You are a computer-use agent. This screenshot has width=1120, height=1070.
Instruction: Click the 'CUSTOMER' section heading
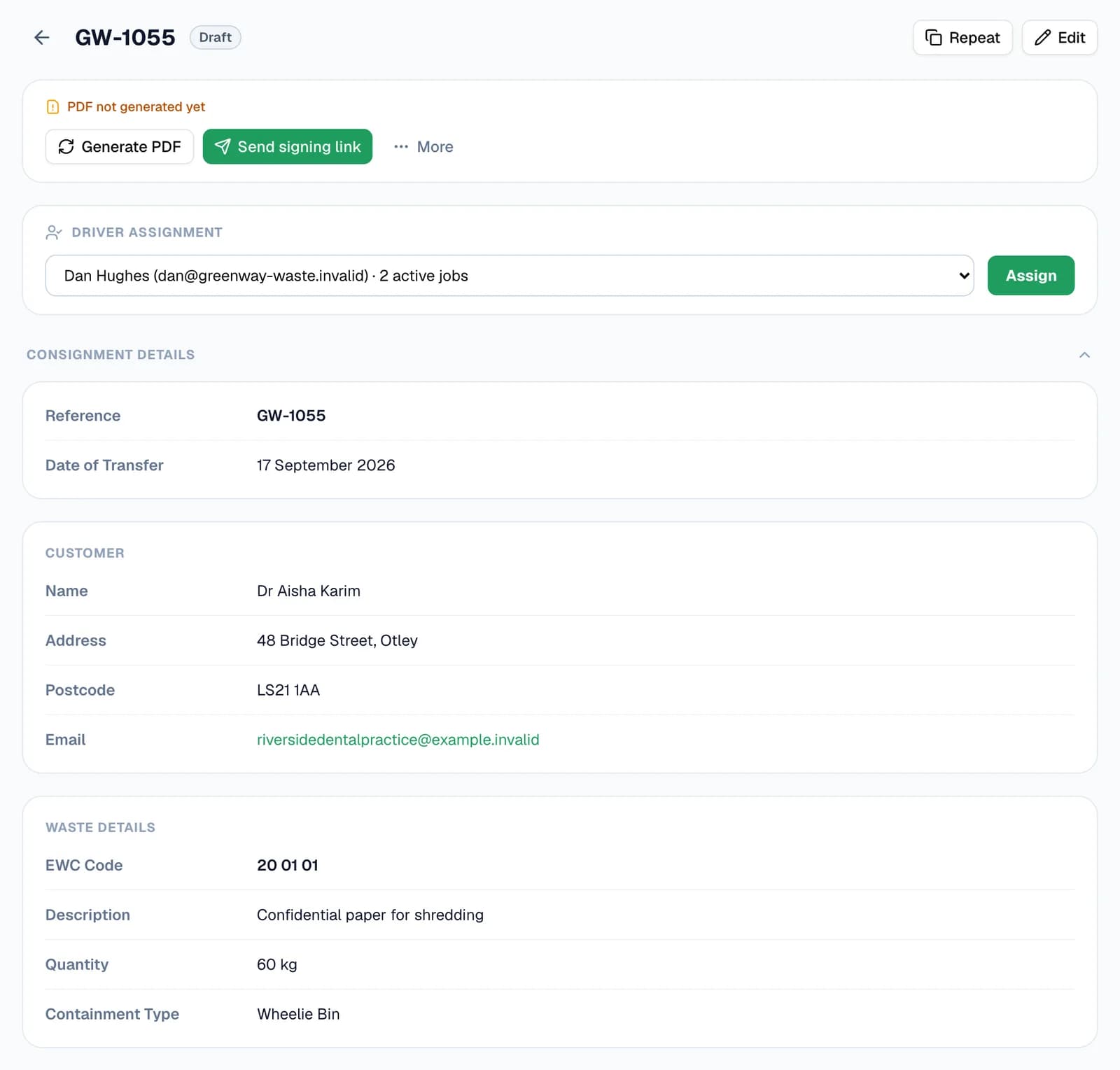[85, 553]
